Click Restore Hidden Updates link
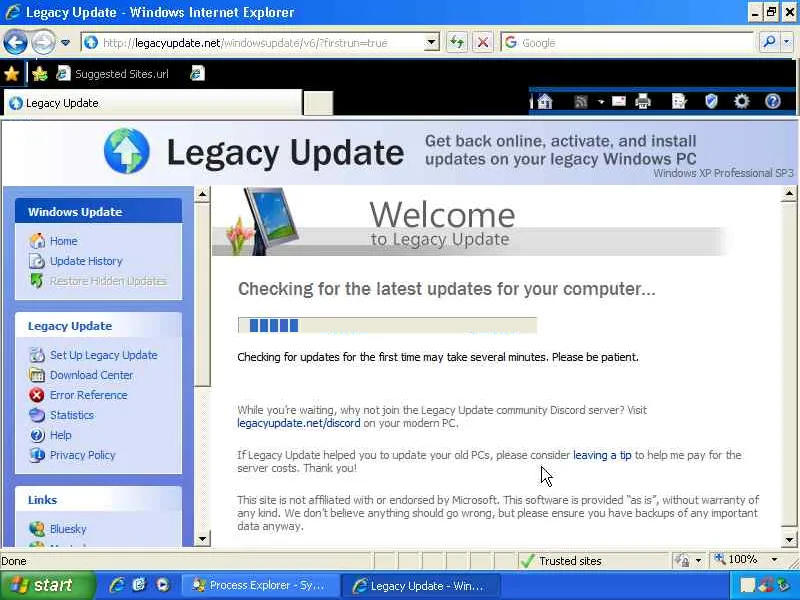This screenshot has height=600, width=800. [108, 281]
